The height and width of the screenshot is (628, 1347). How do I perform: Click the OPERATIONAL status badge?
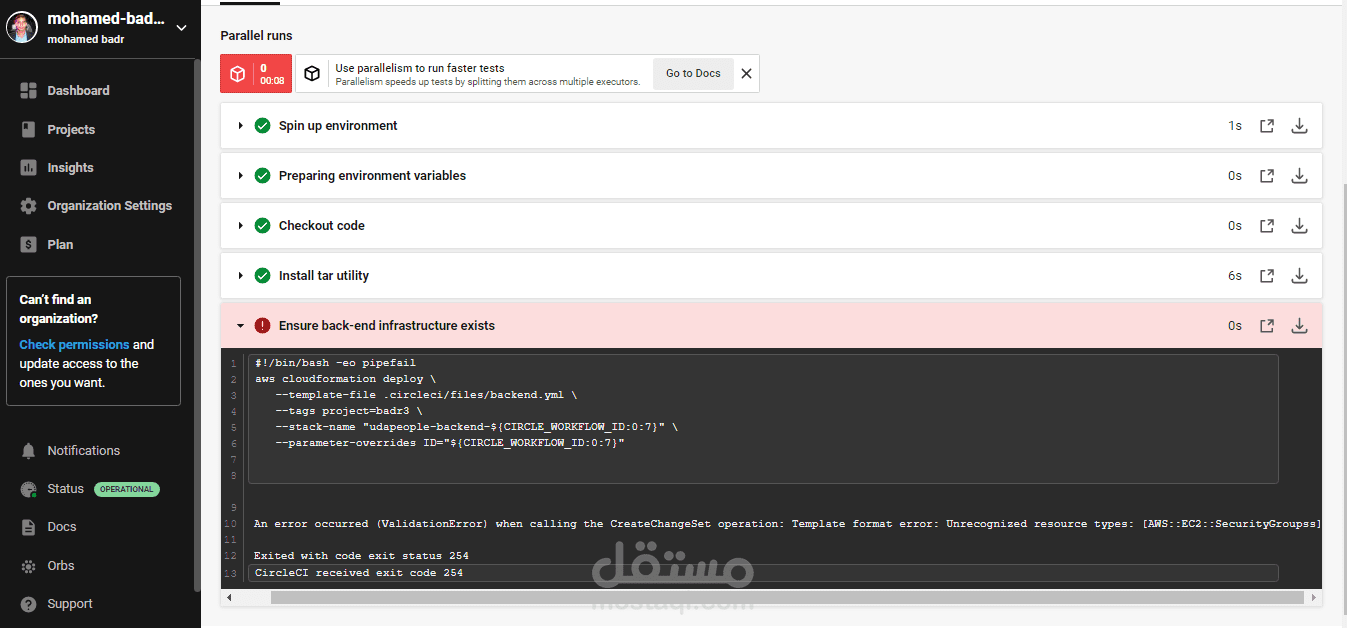tap(127, 490)
